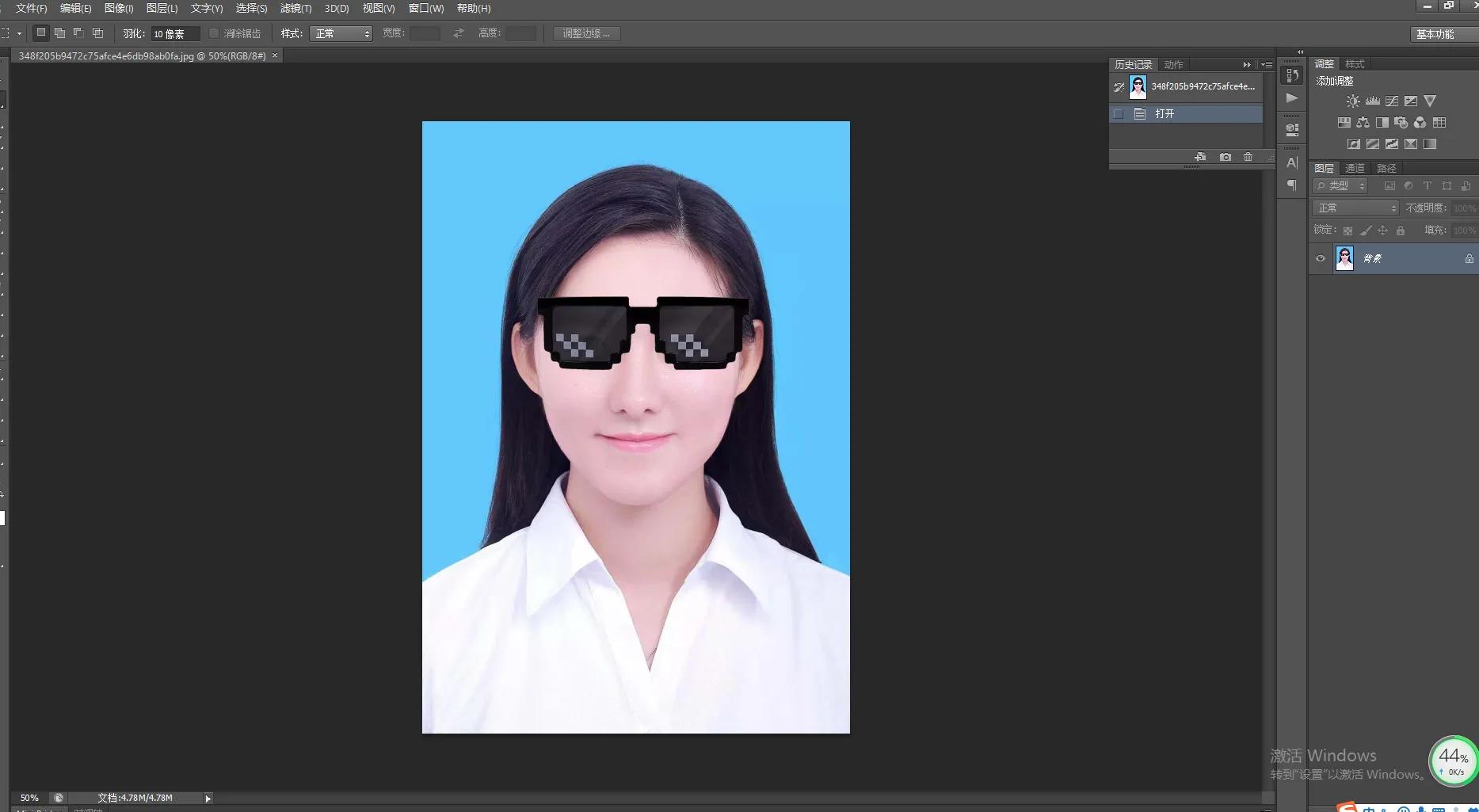
Task: Hide the 背景 layer using eye icon
Action: coord(1321,258)
